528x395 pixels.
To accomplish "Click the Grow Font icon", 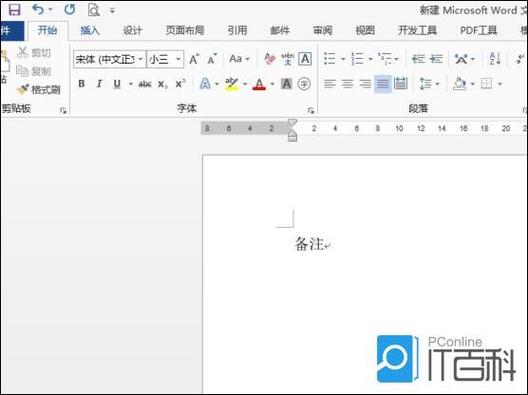I will tap(194, 59).
